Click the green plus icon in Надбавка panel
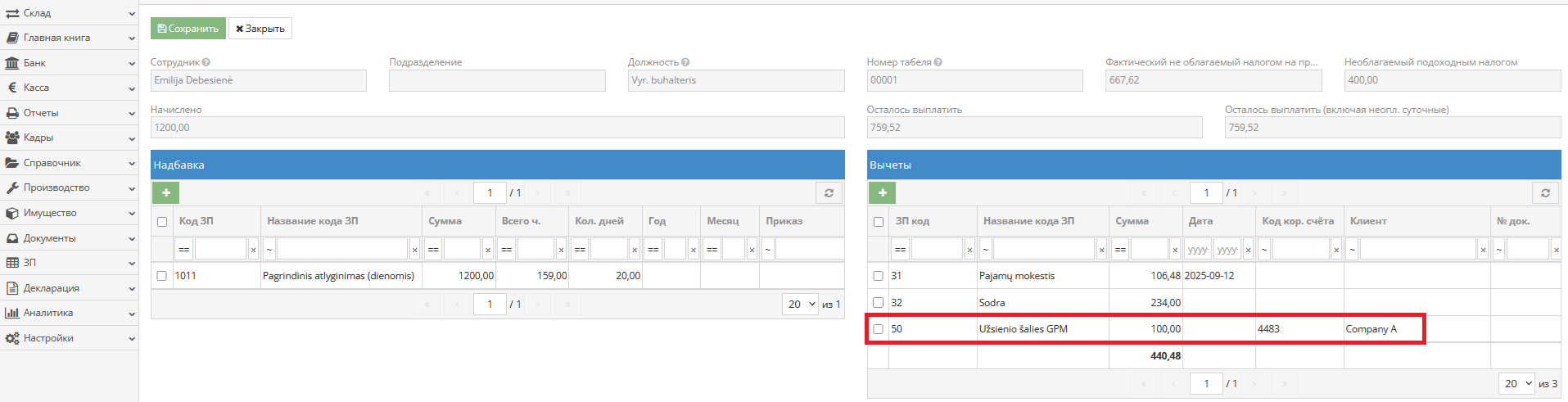 click(x=165, y=192)
